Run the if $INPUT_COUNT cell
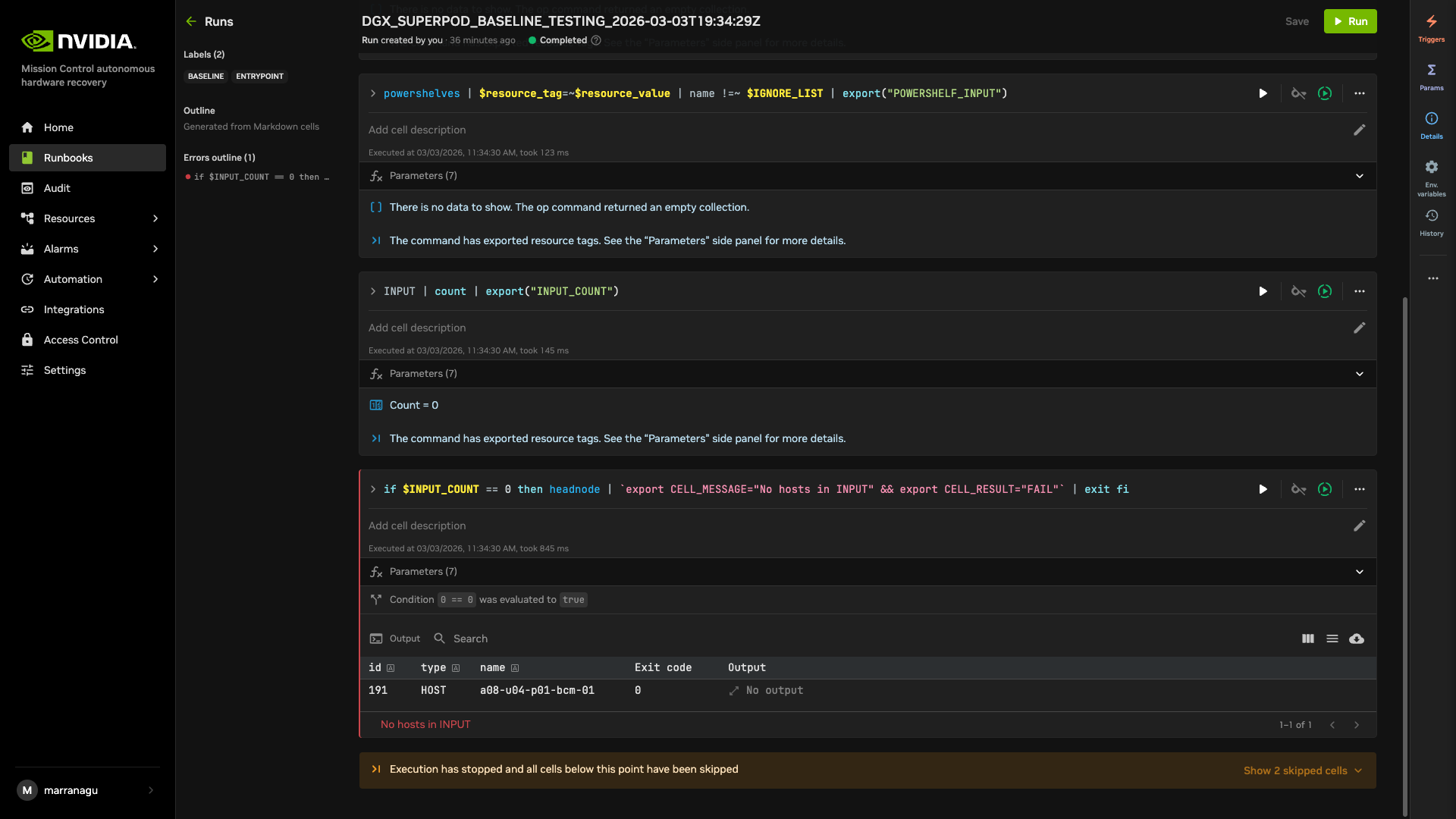Viewport: 1456px width, 819px height. click(1263, 489)
